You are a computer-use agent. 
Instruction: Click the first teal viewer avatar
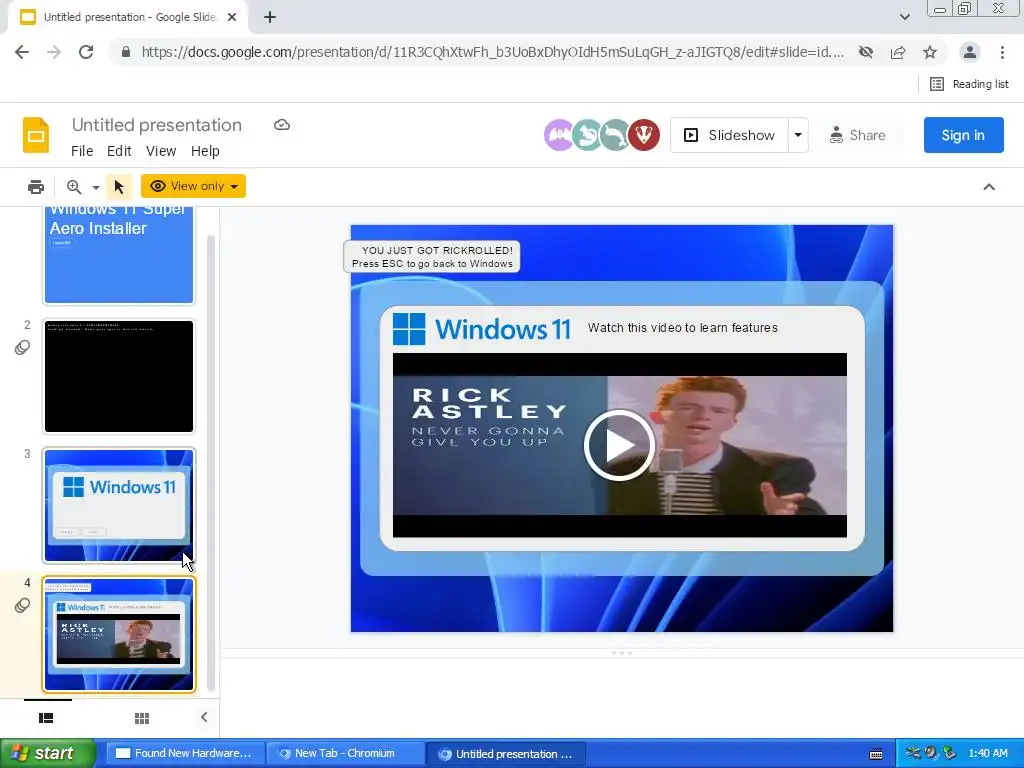coord(587,135)
